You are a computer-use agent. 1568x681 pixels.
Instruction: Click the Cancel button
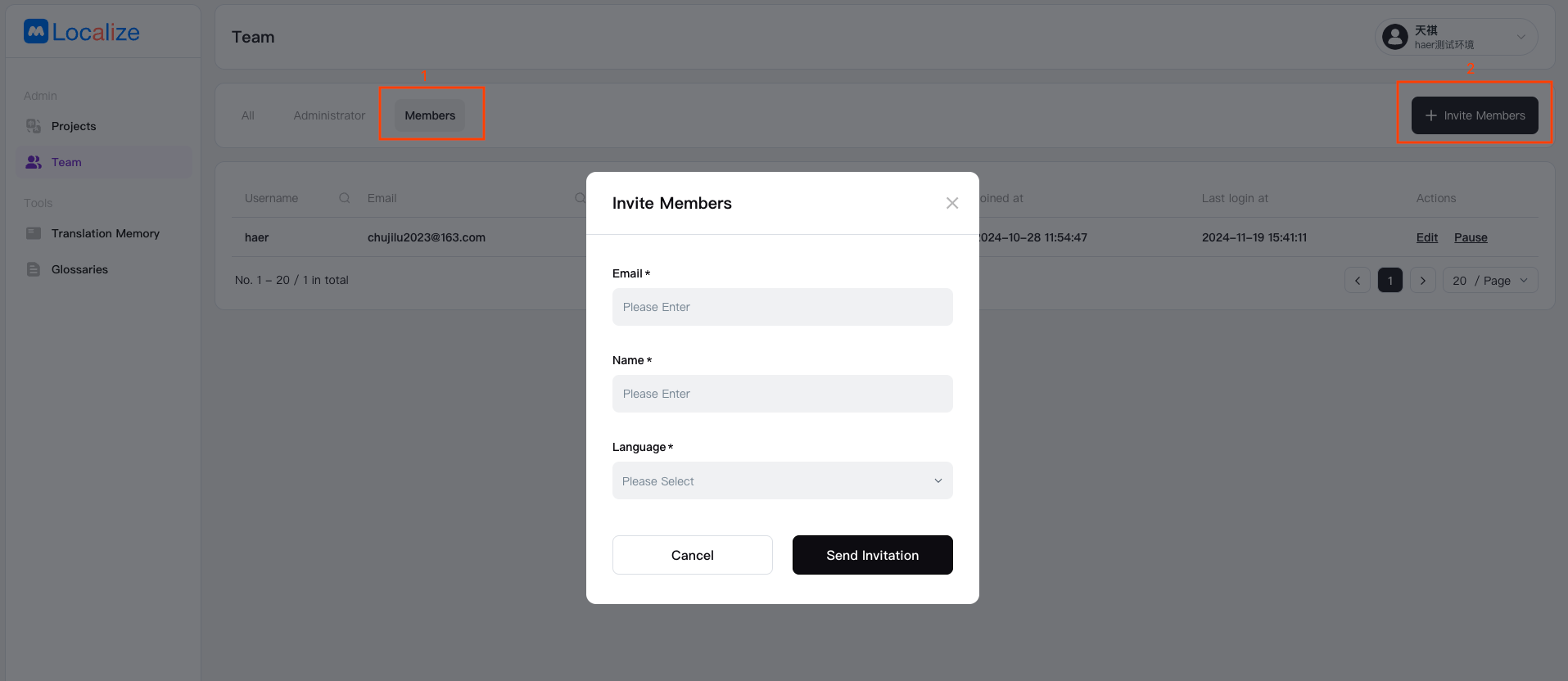coord(692,555)
